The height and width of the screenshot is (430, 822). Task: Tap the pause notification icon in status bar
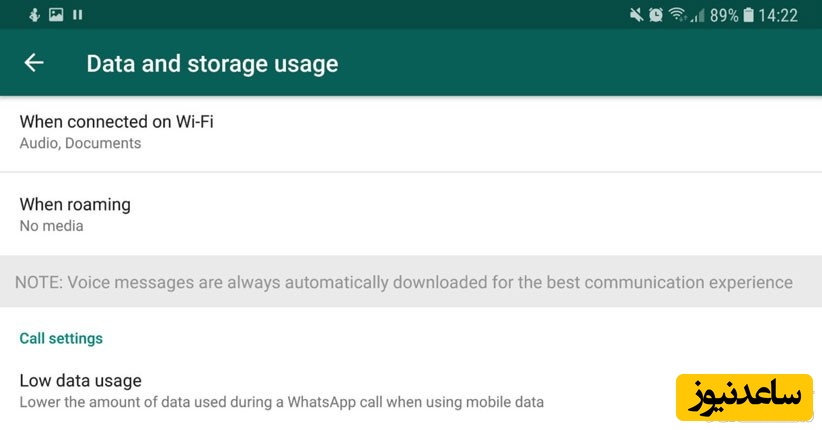pos(78,15)
